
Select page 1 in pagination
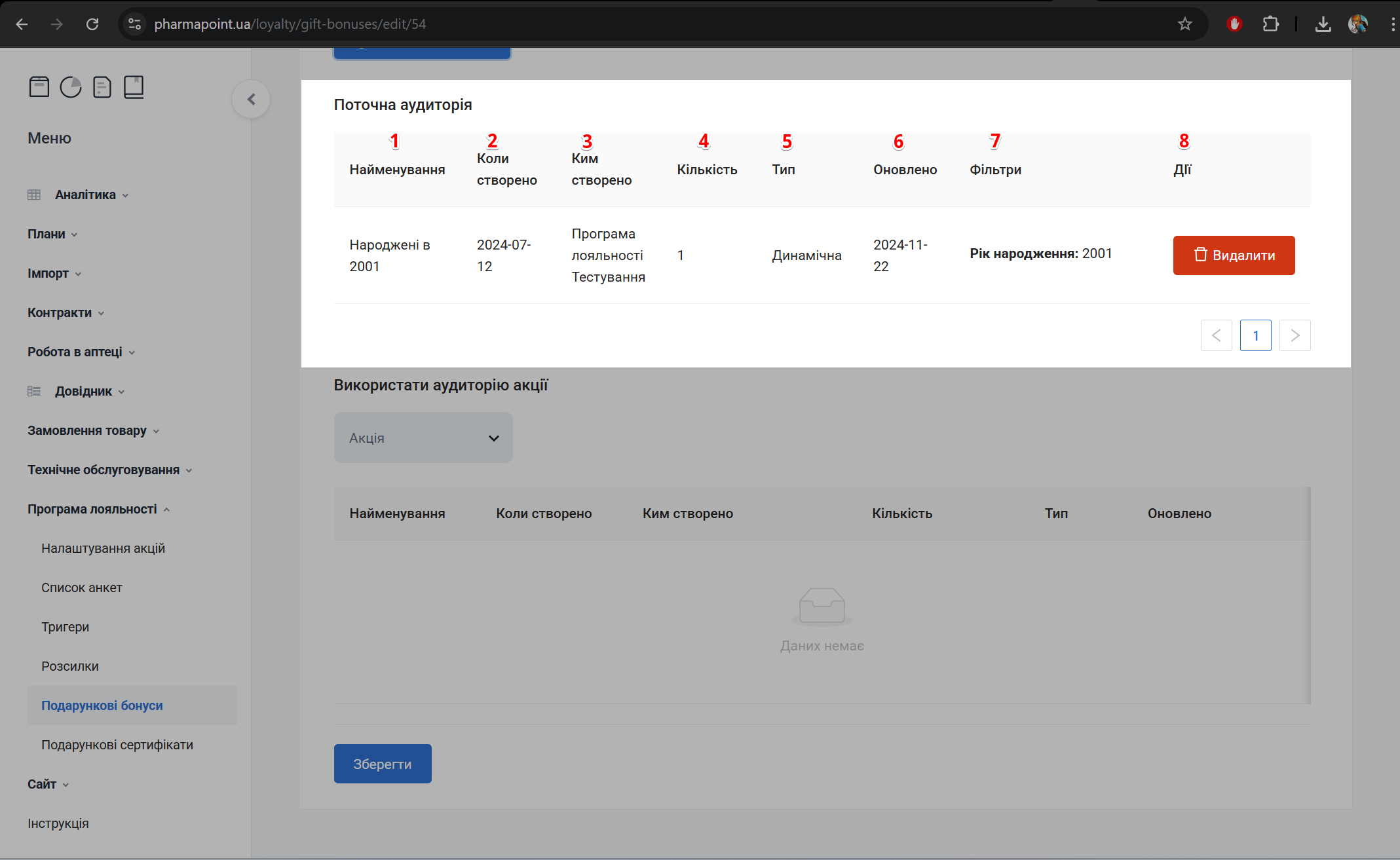[x=1255, y=335]
